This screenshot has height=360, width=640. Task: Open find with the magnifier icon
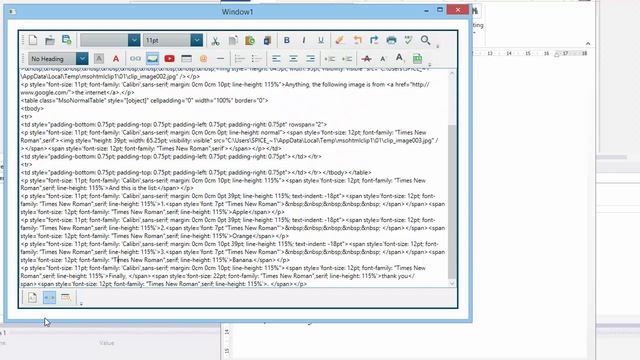pos(425,40)
